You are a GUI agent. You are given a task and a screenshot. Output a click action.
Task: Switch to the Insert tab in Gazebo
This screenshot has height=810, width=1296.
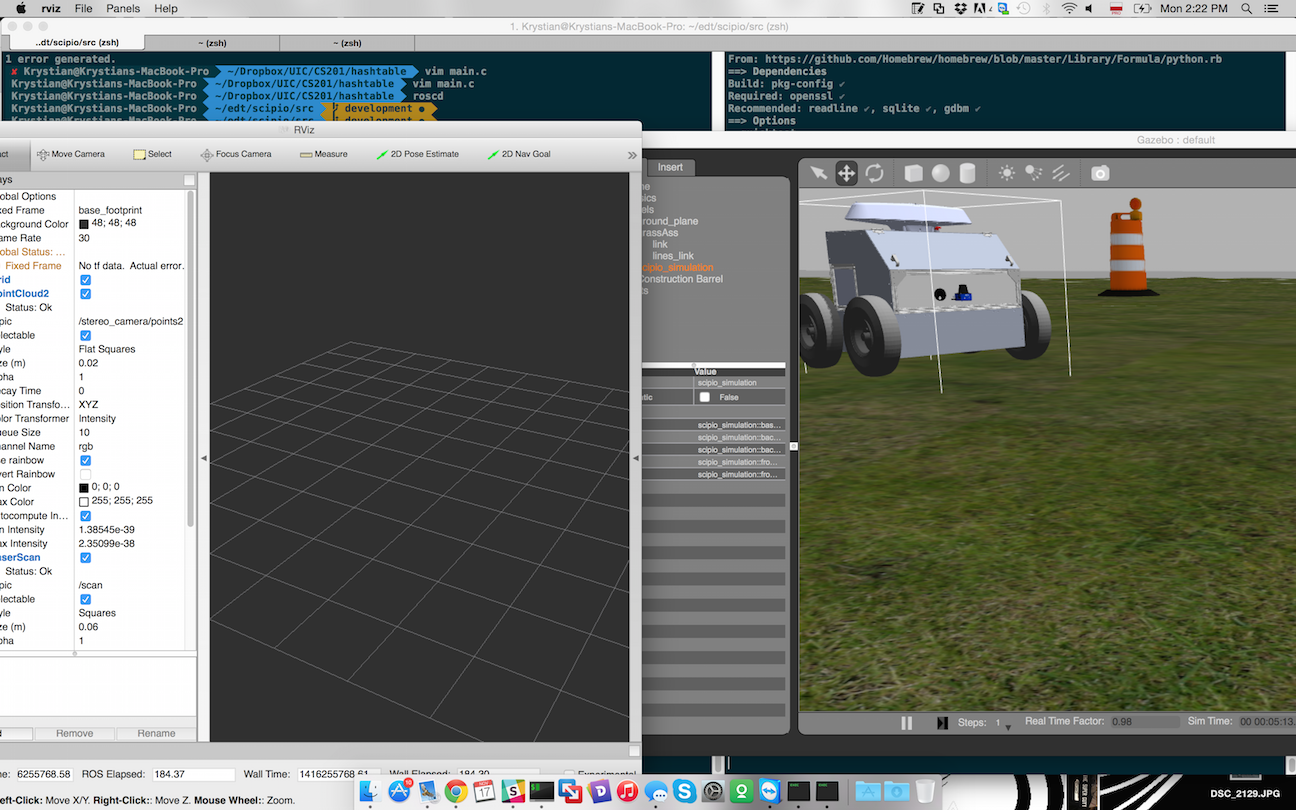tap(670, 167)
